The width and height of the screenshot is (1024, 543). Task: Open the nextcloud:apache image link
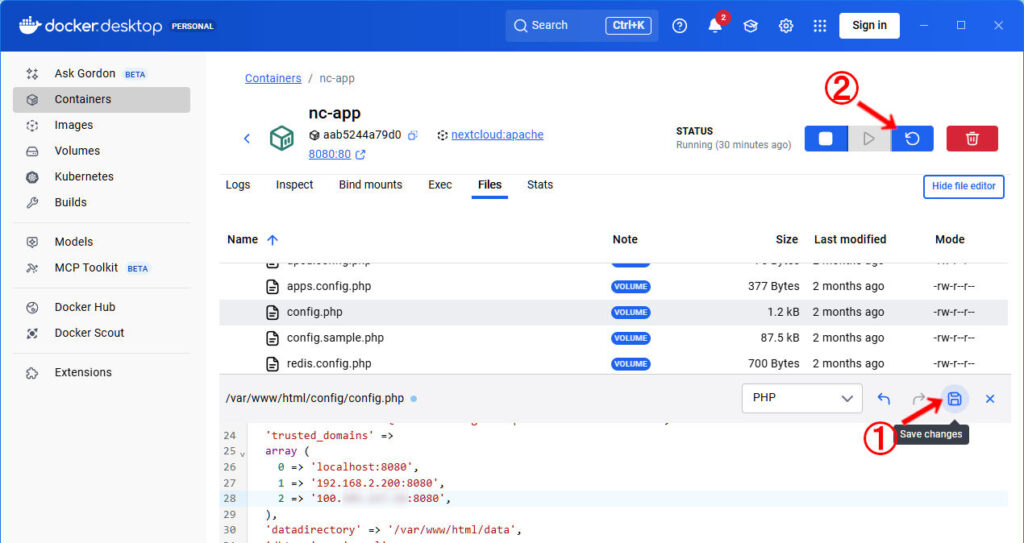pos(497,135)
